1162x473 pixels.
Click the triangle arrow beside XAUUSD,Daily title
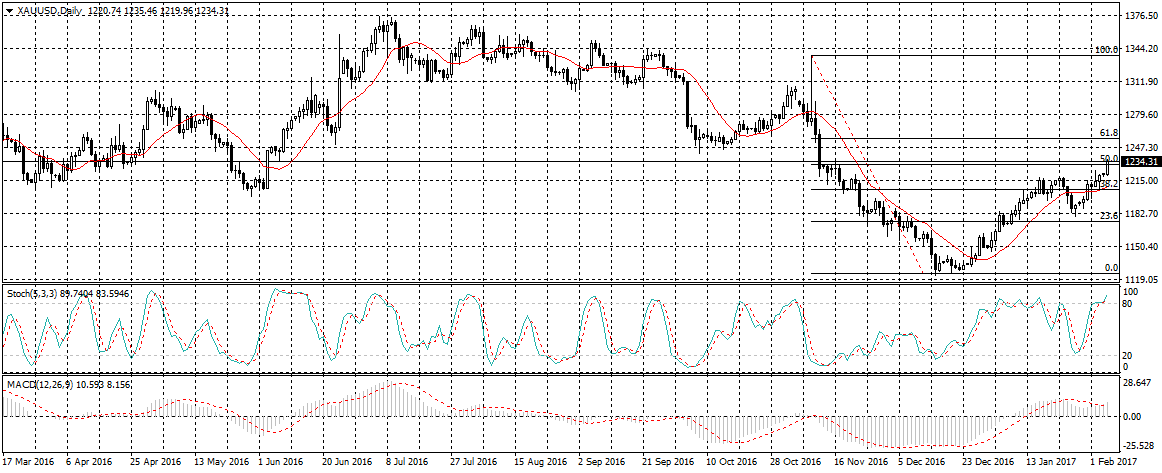pos(8,9)
